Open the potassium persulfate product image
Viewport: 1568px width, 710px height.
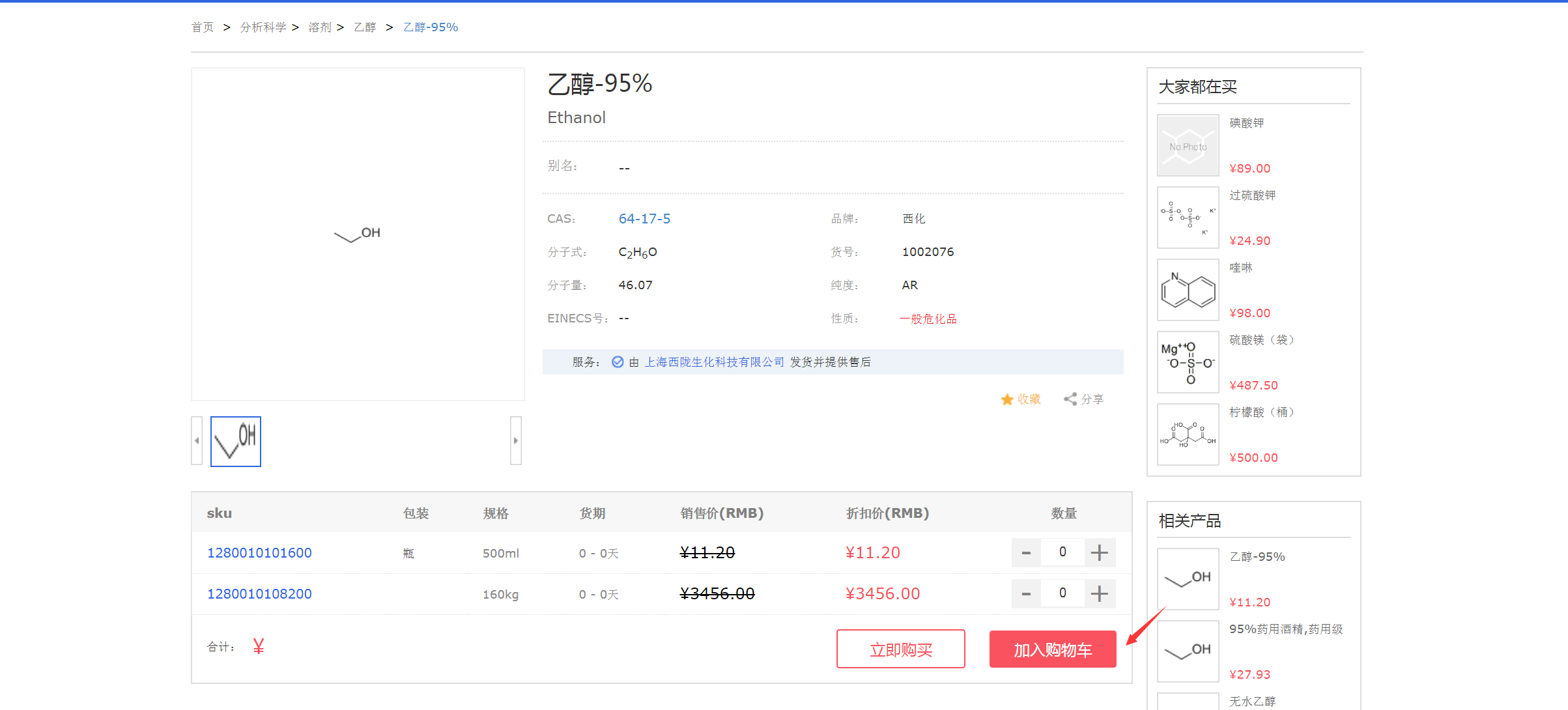click(x=1188, y=218)
